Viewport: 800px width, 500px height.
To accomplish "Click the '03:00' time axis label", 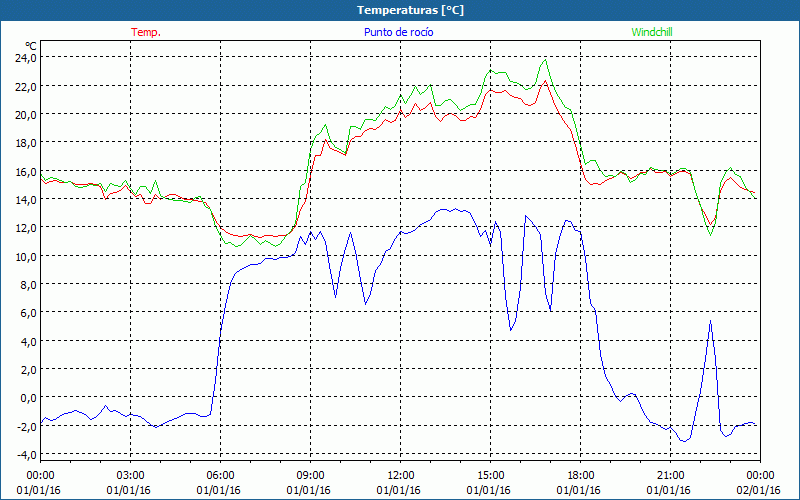I will 131,476.
